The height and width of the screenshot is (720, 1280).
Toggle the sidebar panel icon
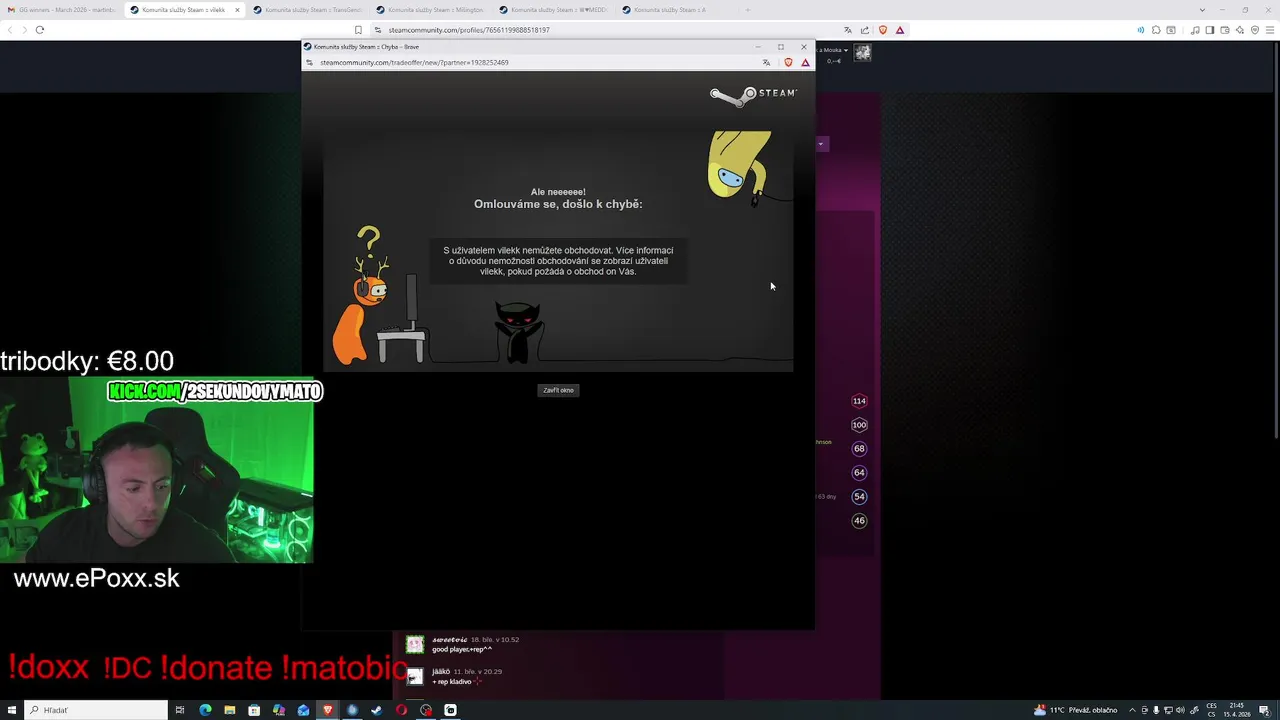(x=1209, y=30)
